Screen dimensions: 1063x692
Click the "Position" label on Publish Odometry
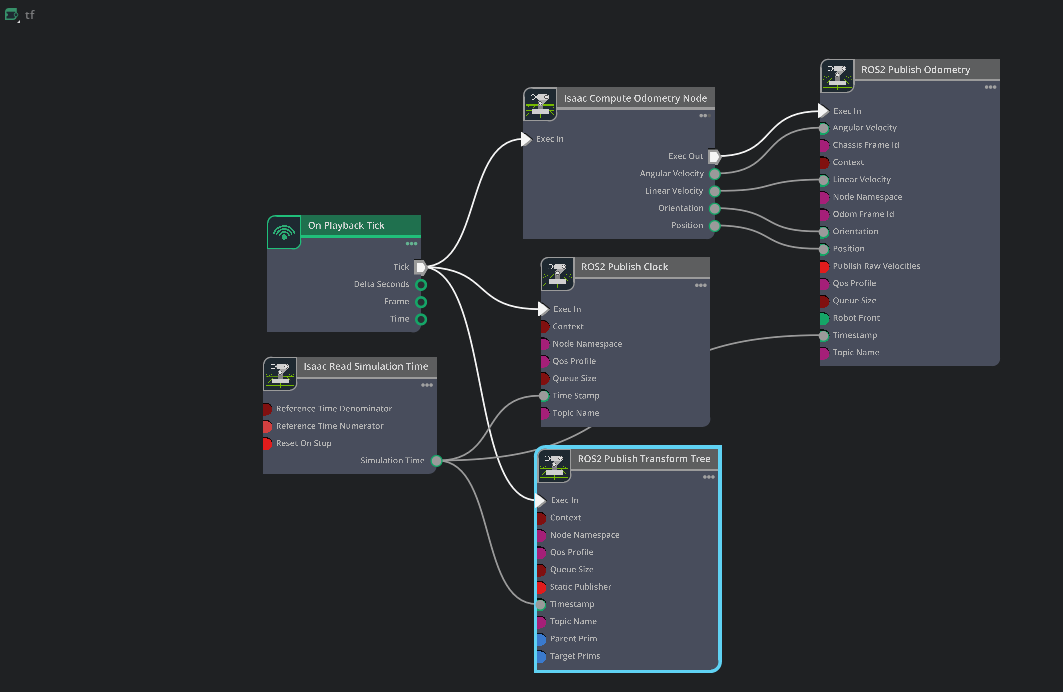pyautogui.click(x=848, y=249)
